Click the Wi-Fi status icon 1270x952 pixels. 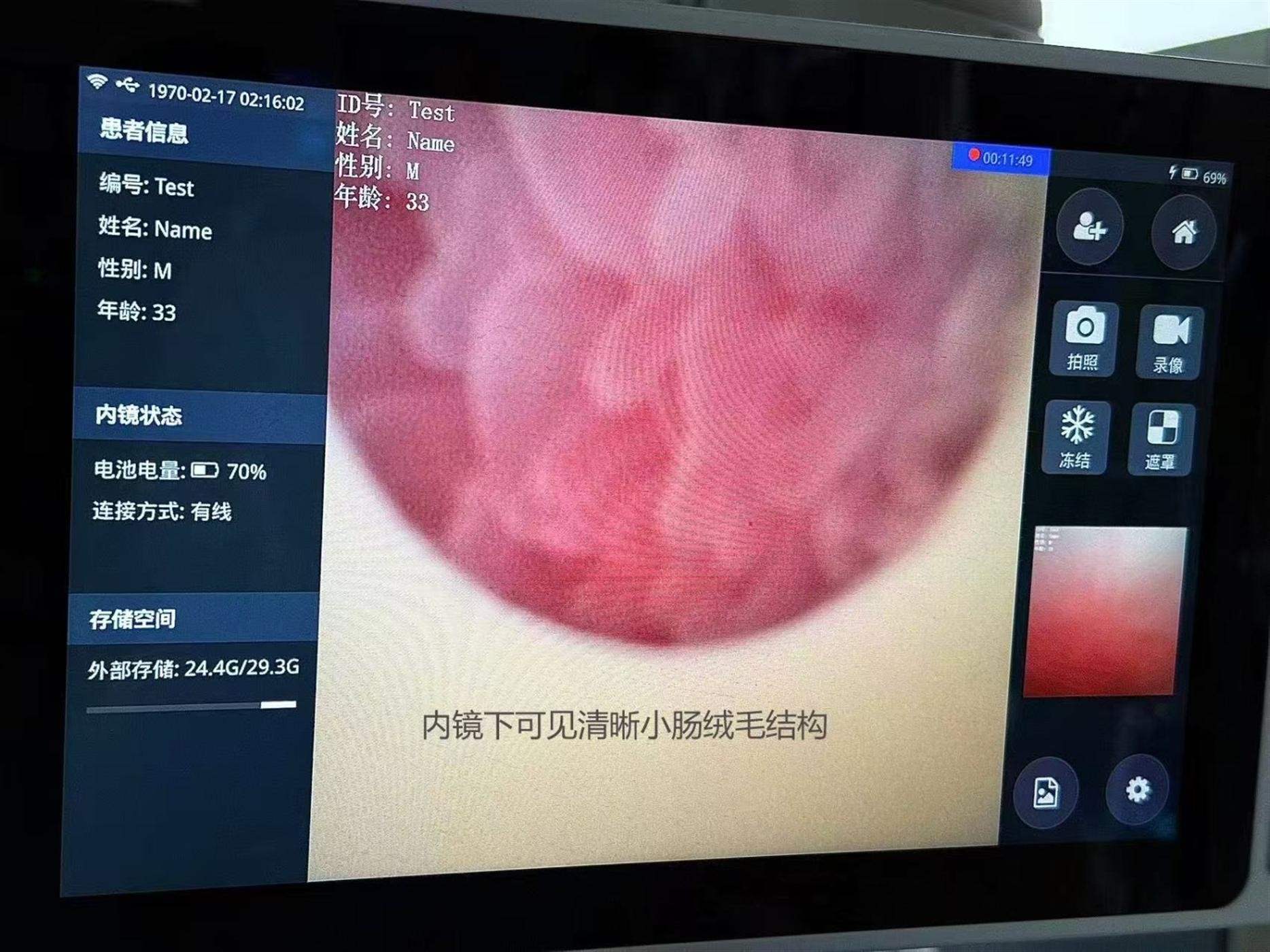coord(97,82)
